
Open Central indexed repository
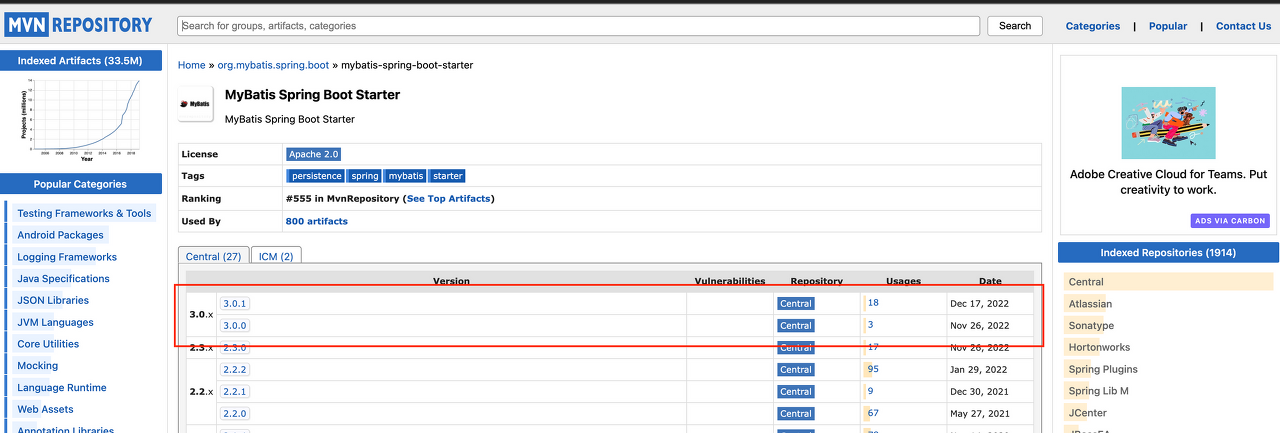[1086, 282]
